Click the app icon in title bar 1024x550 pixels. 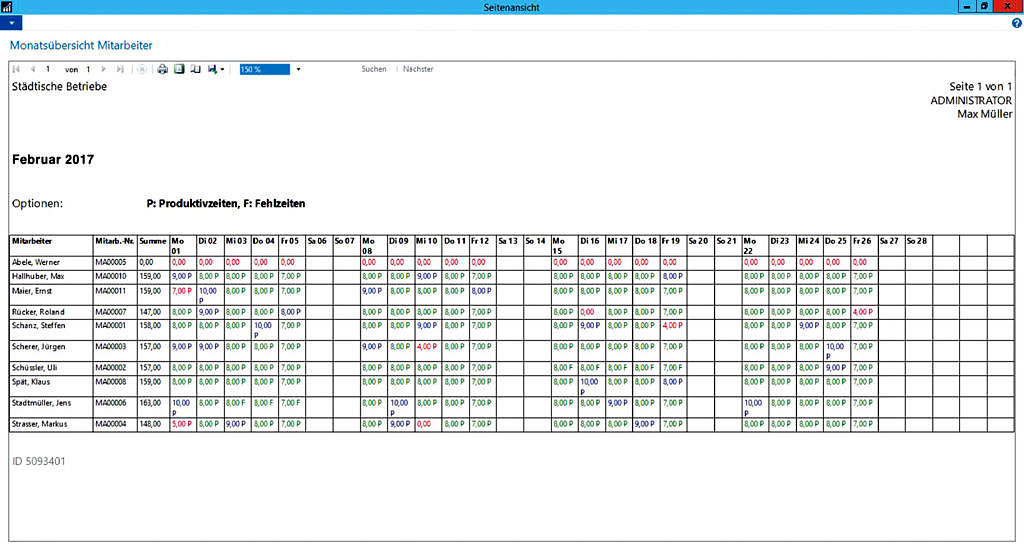pyautogui.click(x=8, y=6)
